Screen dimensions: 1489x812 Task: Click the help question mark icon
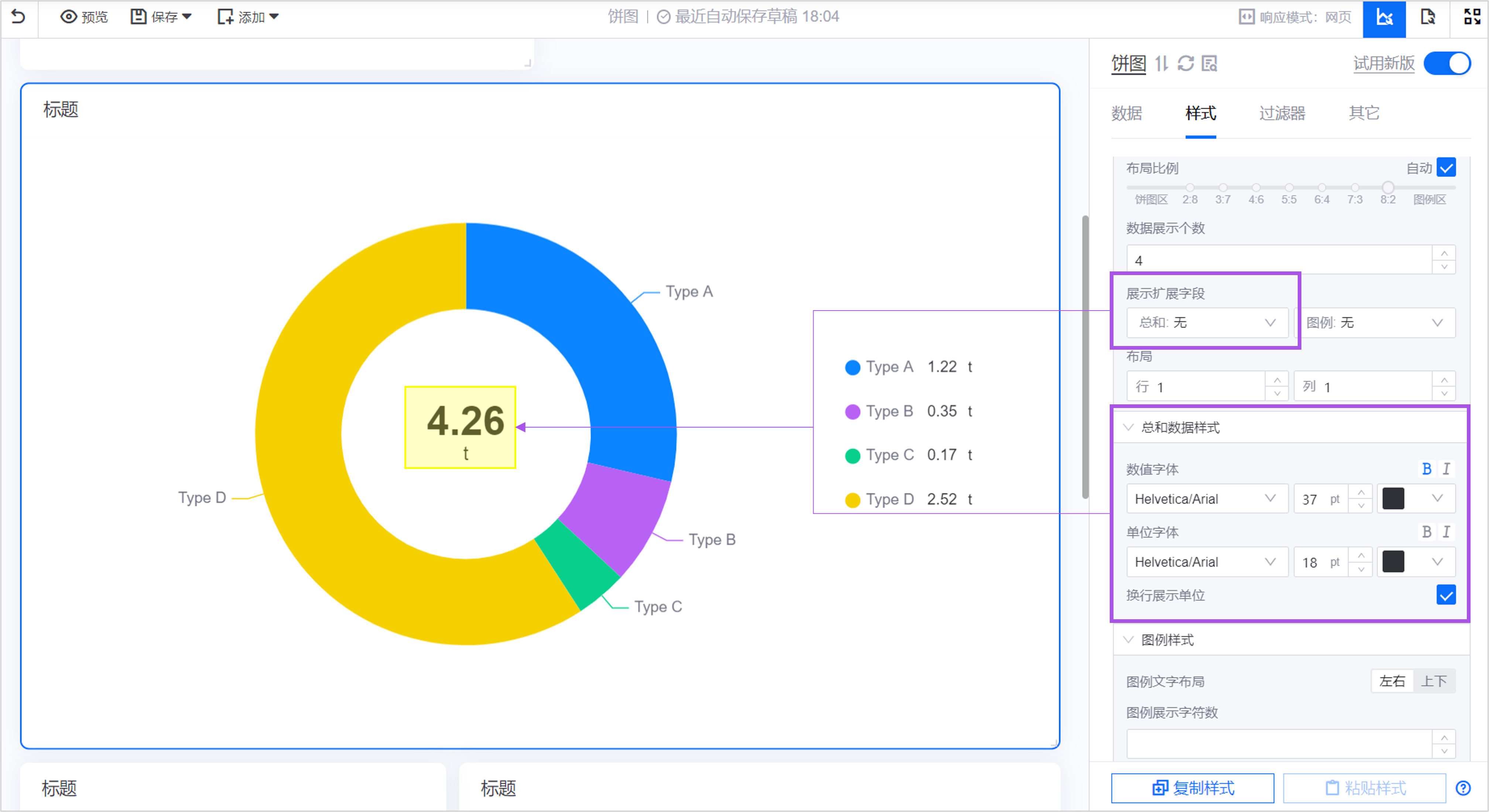click(1463, 788)
